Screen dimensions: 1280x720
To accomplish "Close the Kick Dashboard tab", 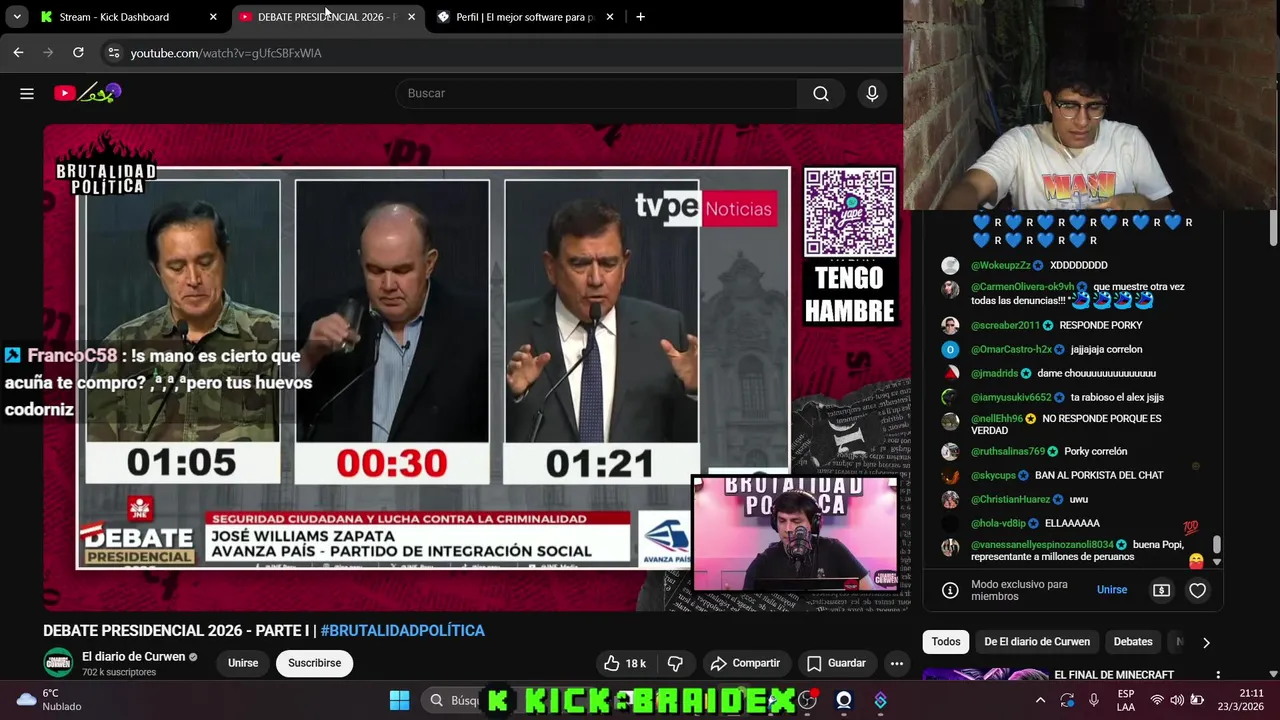I will pyautogui.click(x=213, y=17).
